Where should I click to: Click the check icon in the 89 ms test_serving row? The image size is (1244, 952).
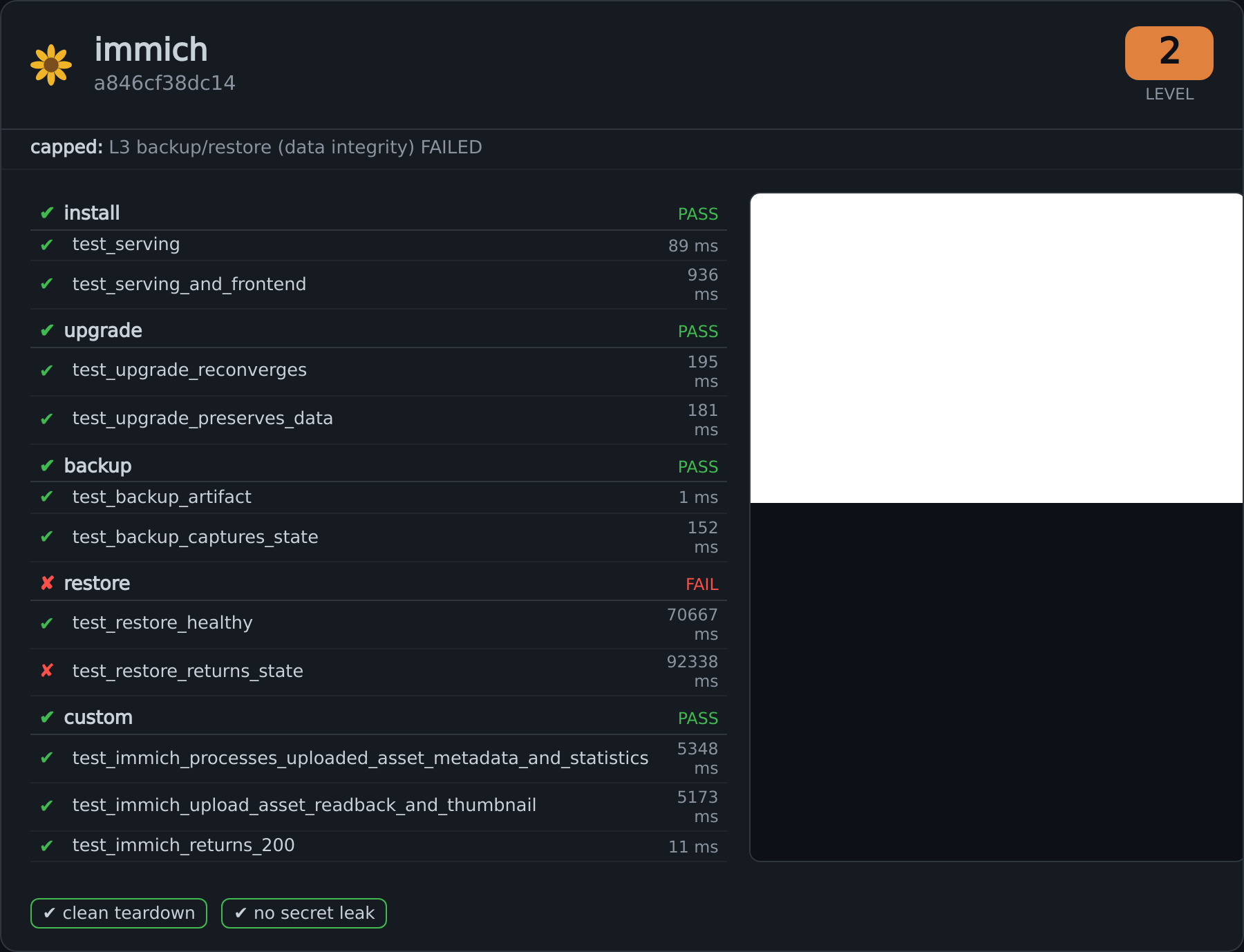(47, 245)
